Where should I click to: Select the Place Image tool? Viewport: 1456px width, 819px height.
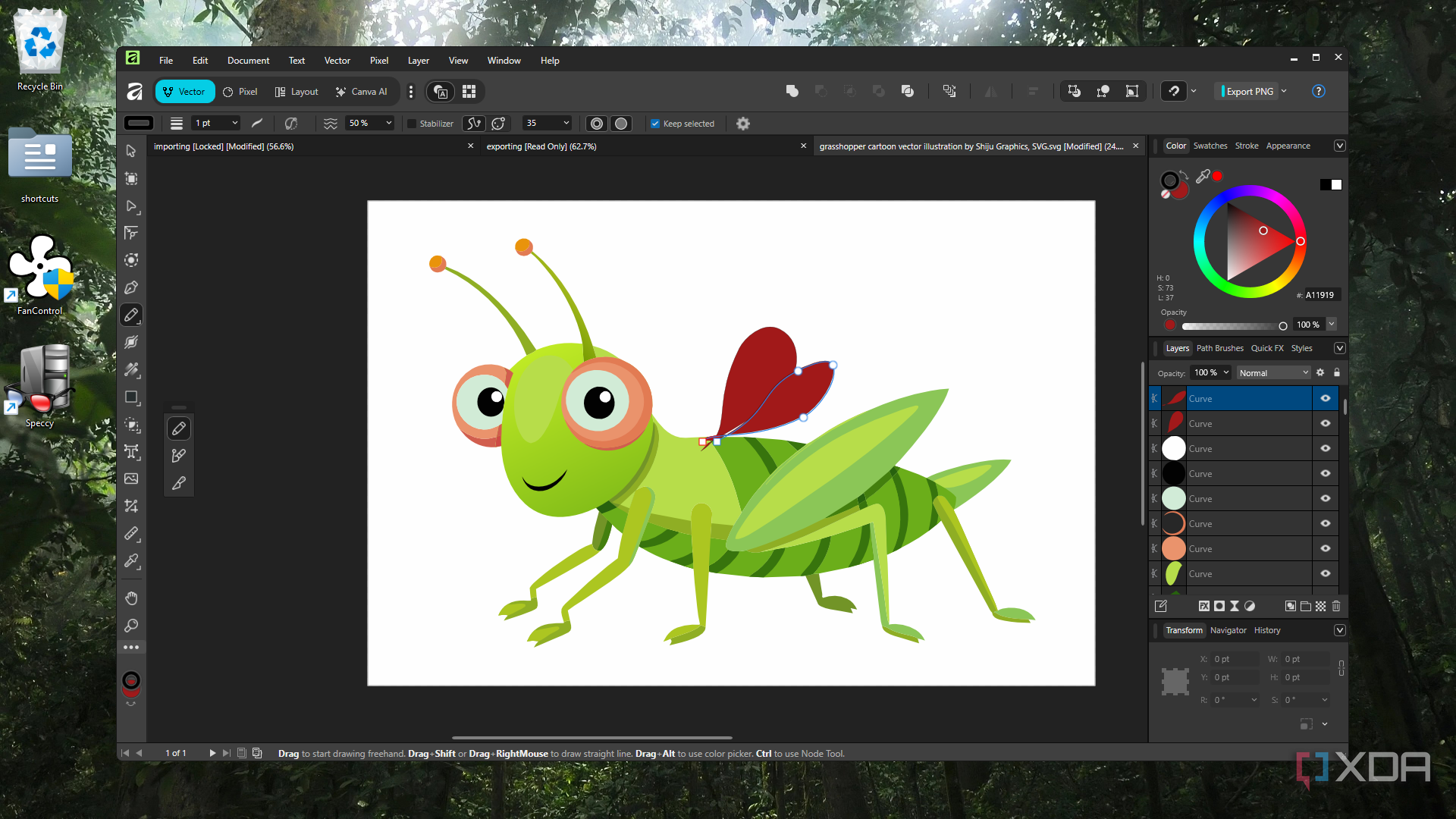coord(131,479)
